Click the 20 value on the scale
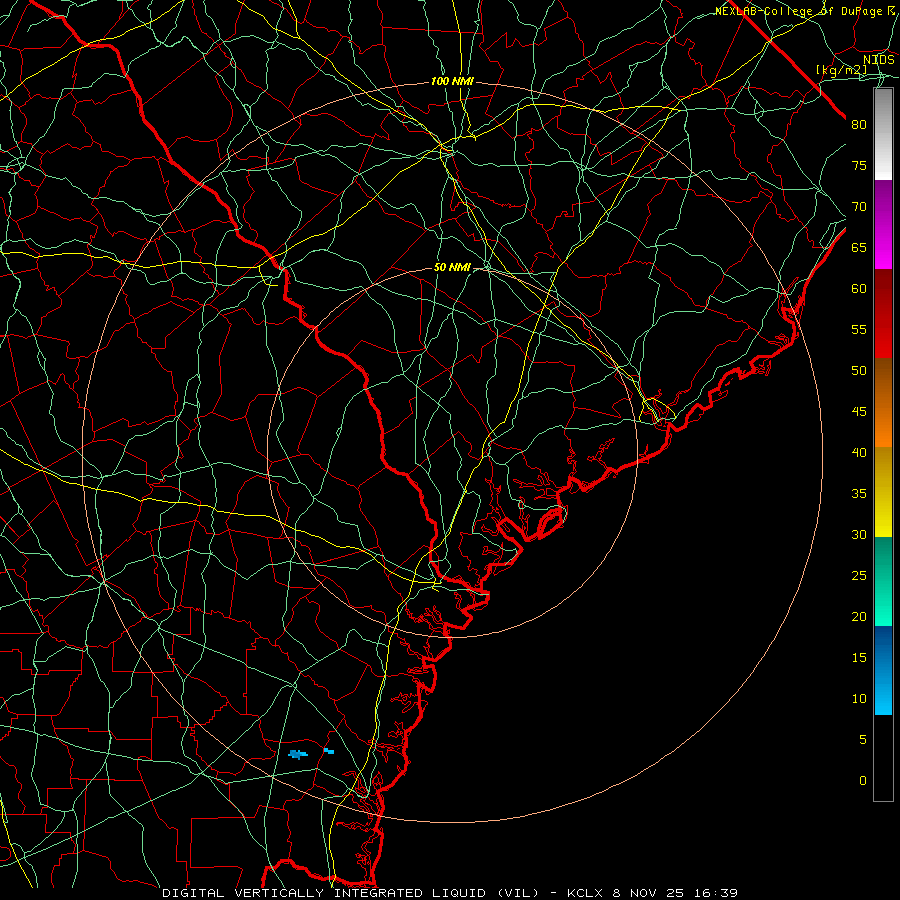Screen dimensions: 900x900 [859, 617]
